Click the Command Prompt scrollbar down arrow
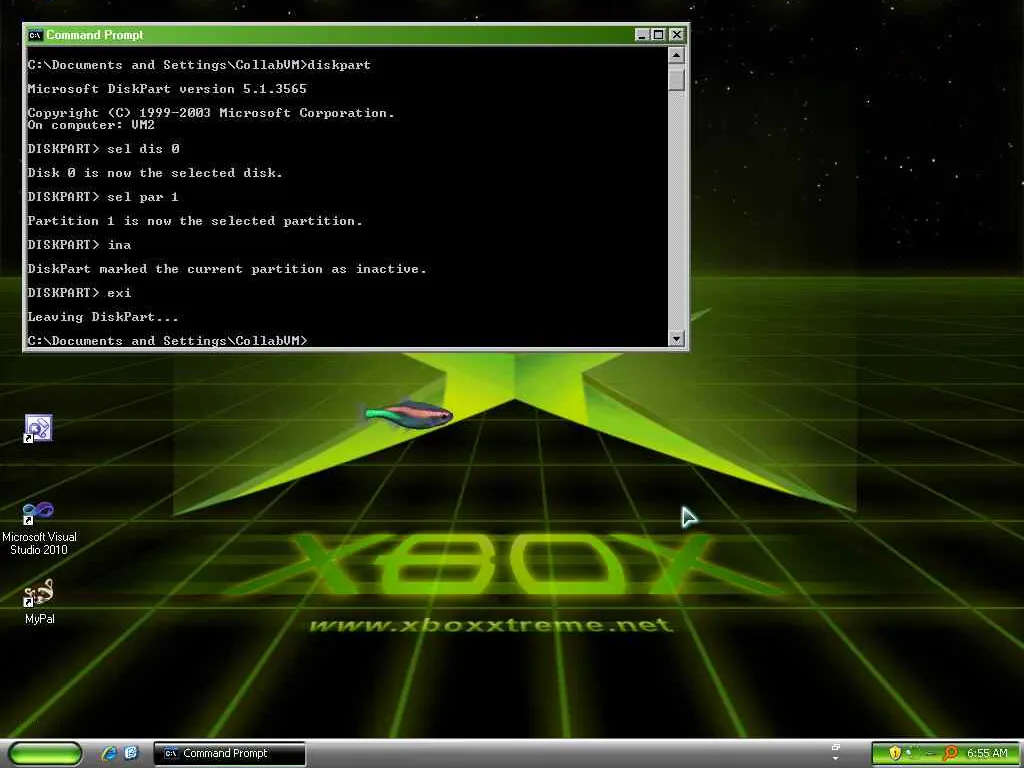 coord(677,338)
